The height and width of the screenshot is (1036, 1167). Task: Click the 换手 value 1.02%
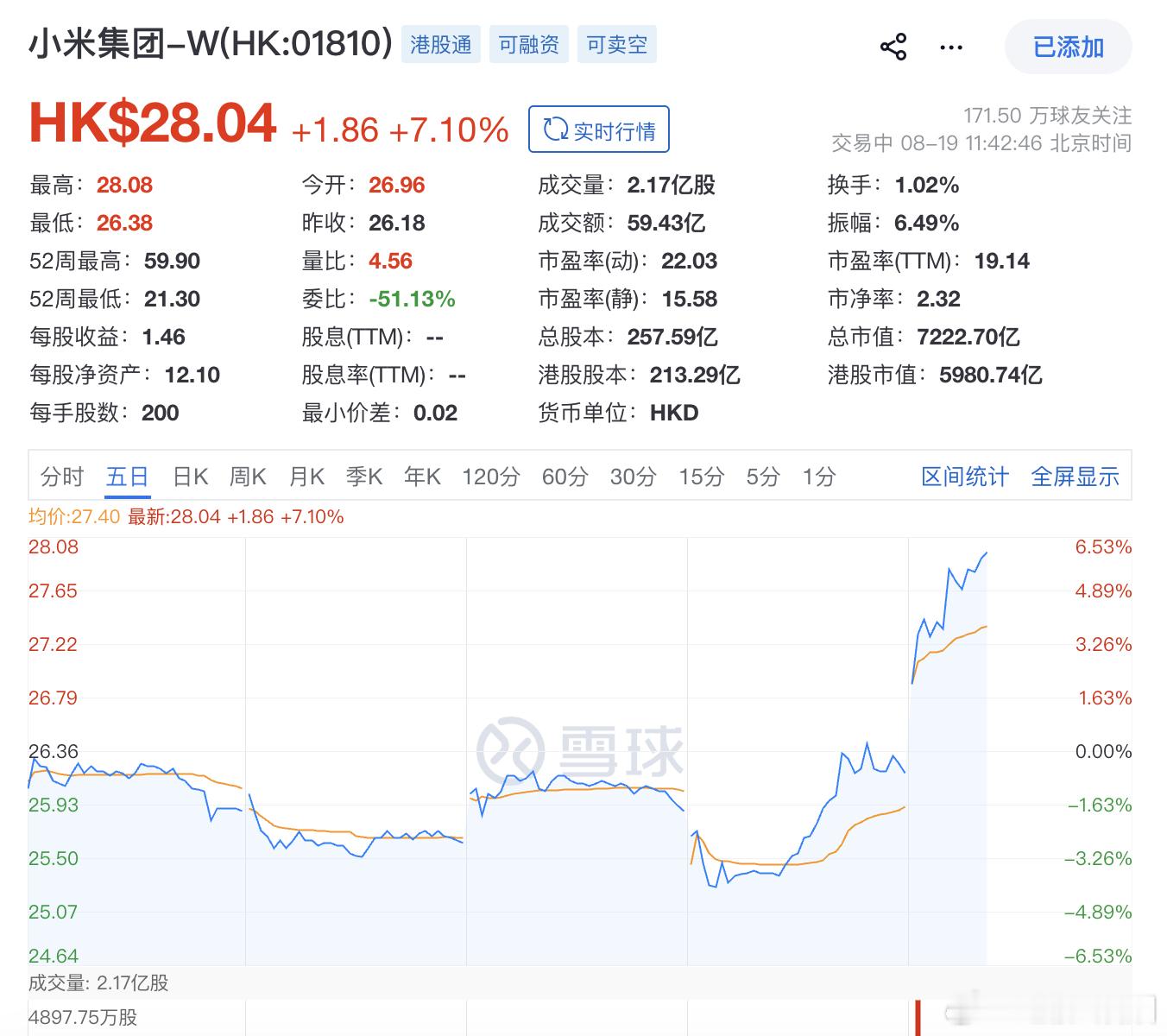tap(927, 185)
